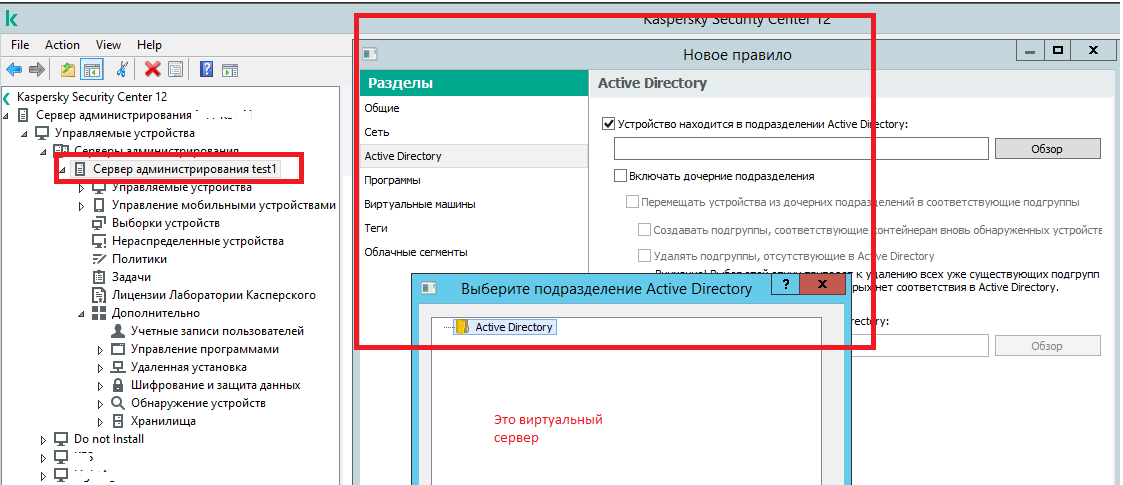Expand the Do not Install group
Viewport: 1123px width, 485px height.
pos(44,439)
